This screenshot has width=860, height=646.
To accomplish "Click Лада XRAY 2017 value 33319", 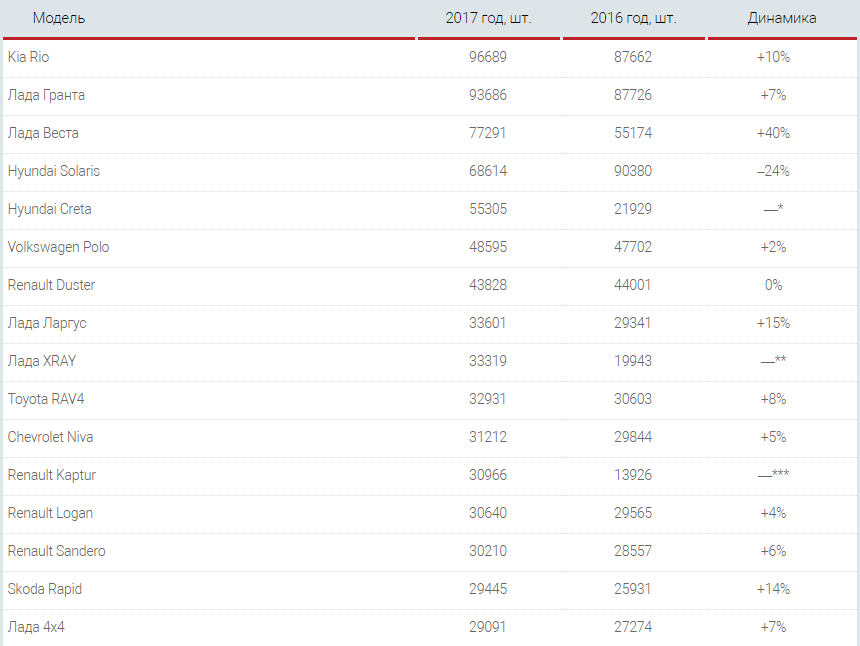I will 488,361.
